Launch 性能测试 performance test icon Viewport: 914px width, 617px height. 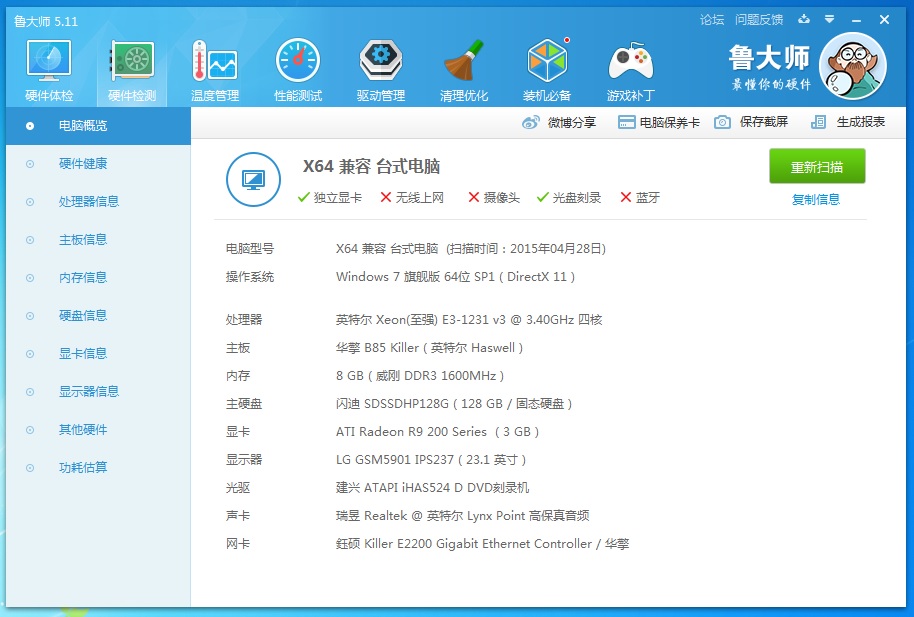pyautogui.click(x=298, y=61)
